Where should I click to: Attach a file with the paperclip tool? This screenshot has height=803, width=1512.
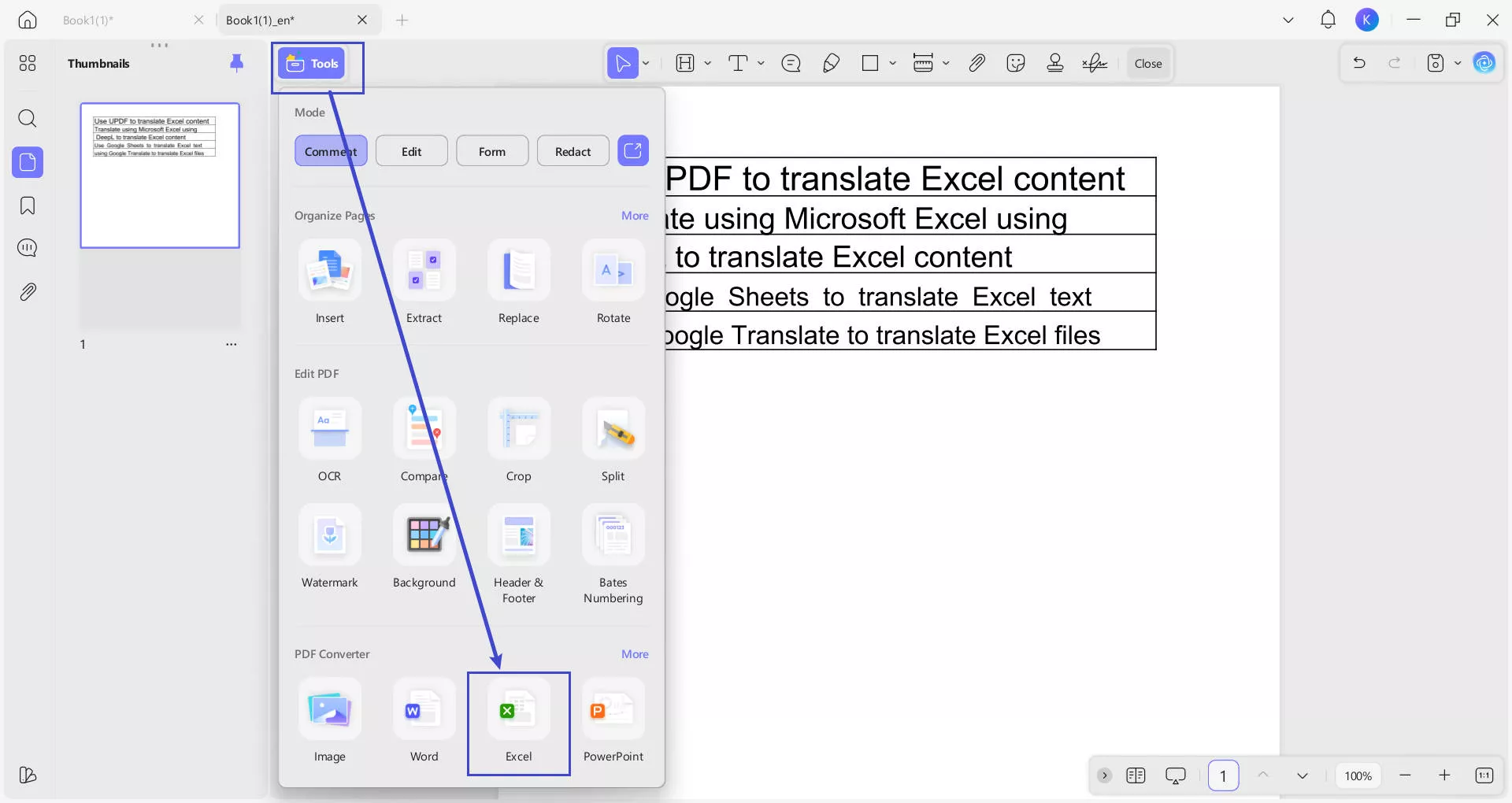point(976,63)
